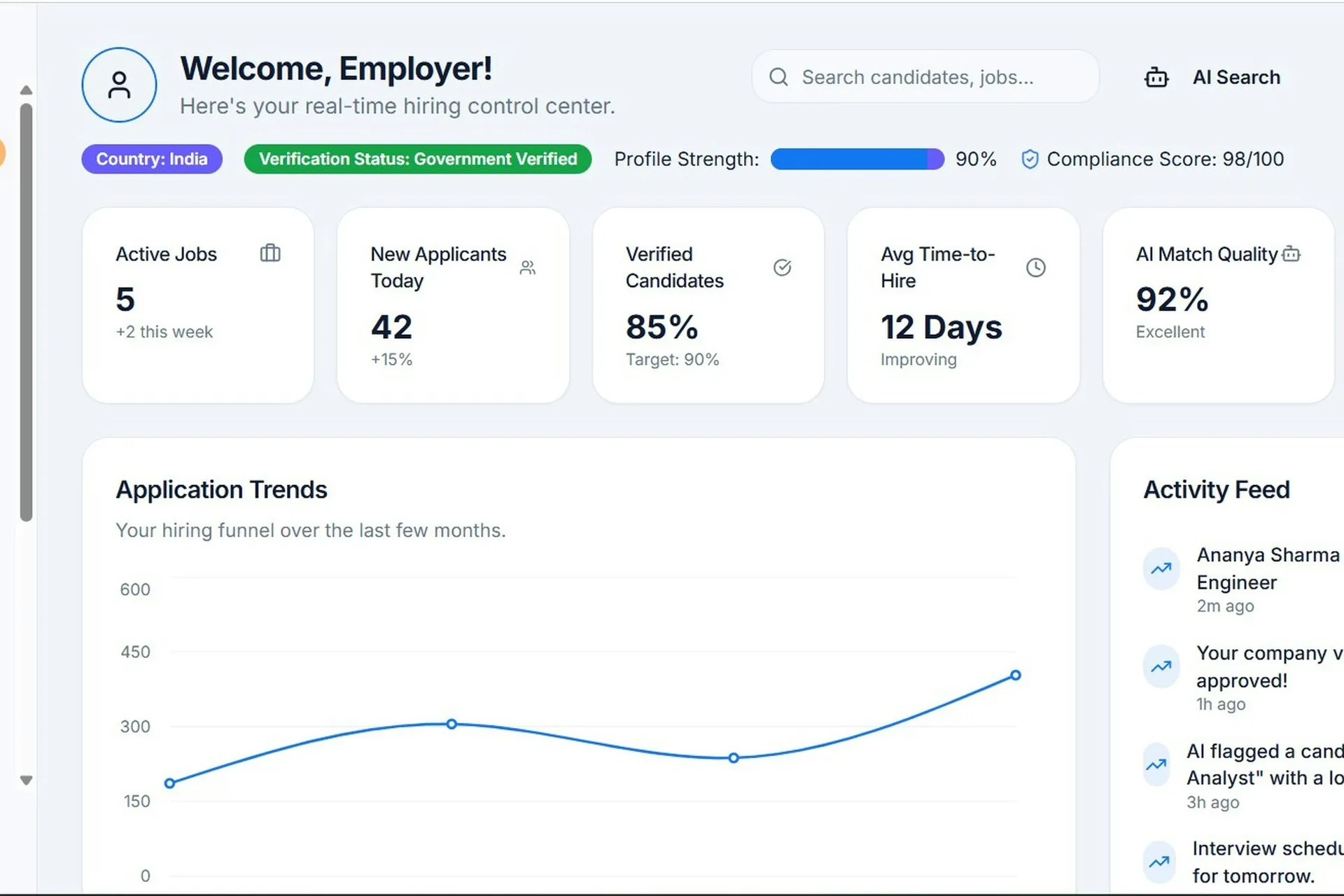Viewport: 1344px width, 896px height.
Task: Click the Ananya Sharma activity trend icon
Action: (1161, 568)
